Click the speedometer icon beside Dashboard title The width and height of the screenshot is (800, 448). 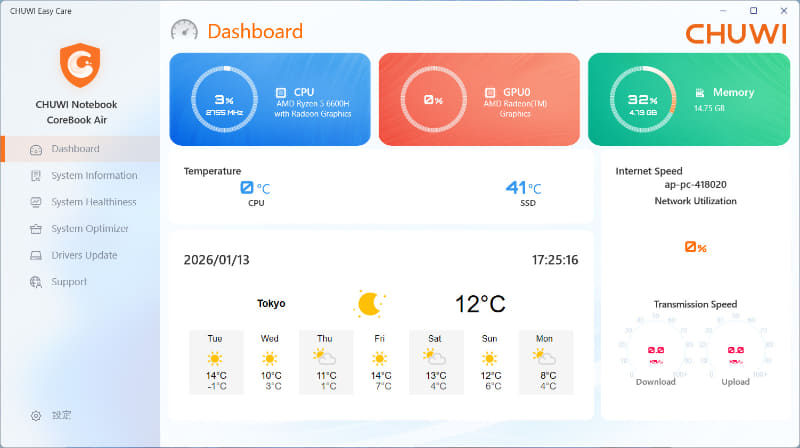[x=184, y=30]
